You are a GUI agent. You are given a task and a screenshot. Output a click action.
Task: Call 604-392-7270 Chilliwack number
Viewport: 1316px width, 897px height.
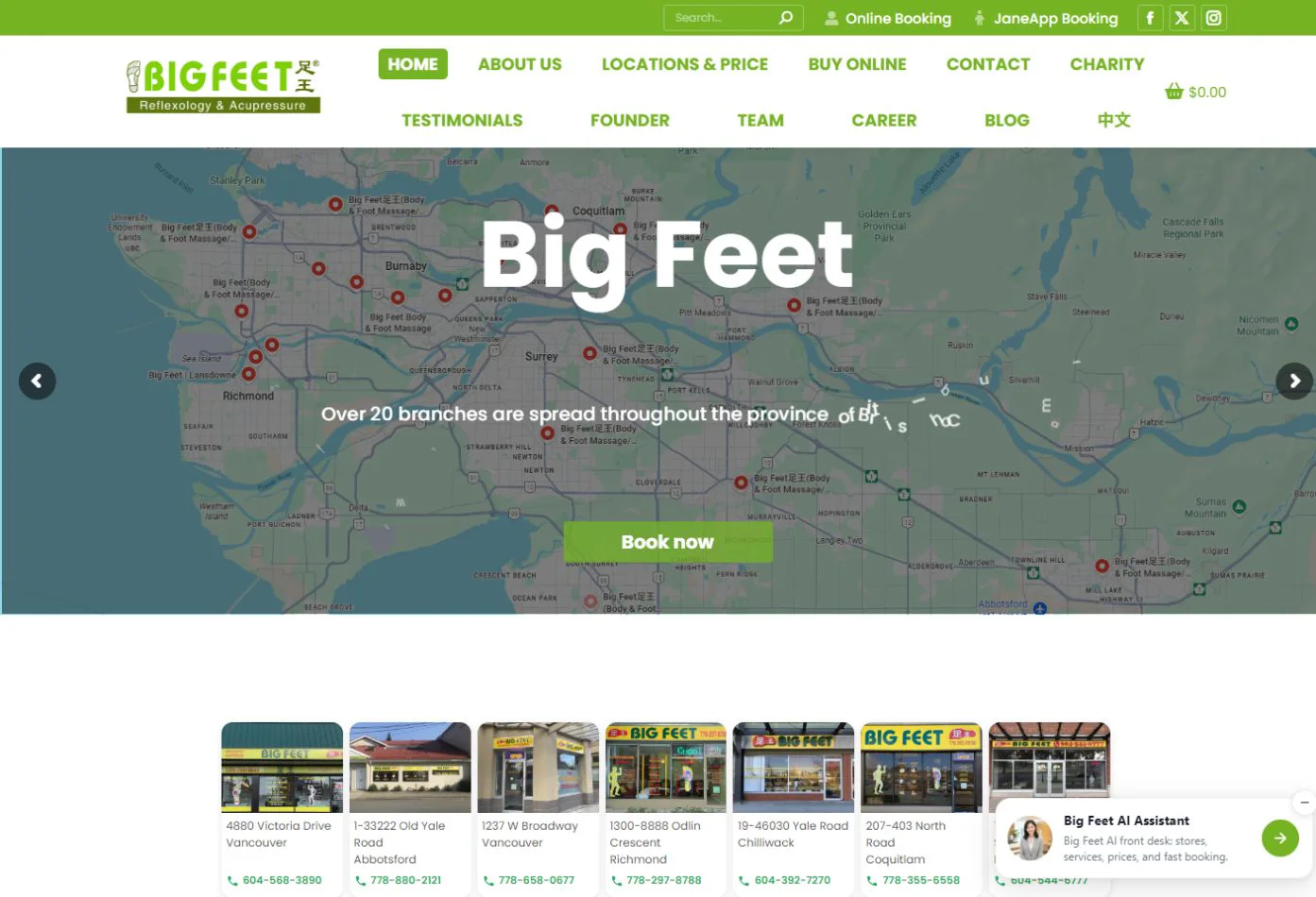coord(792,881)
